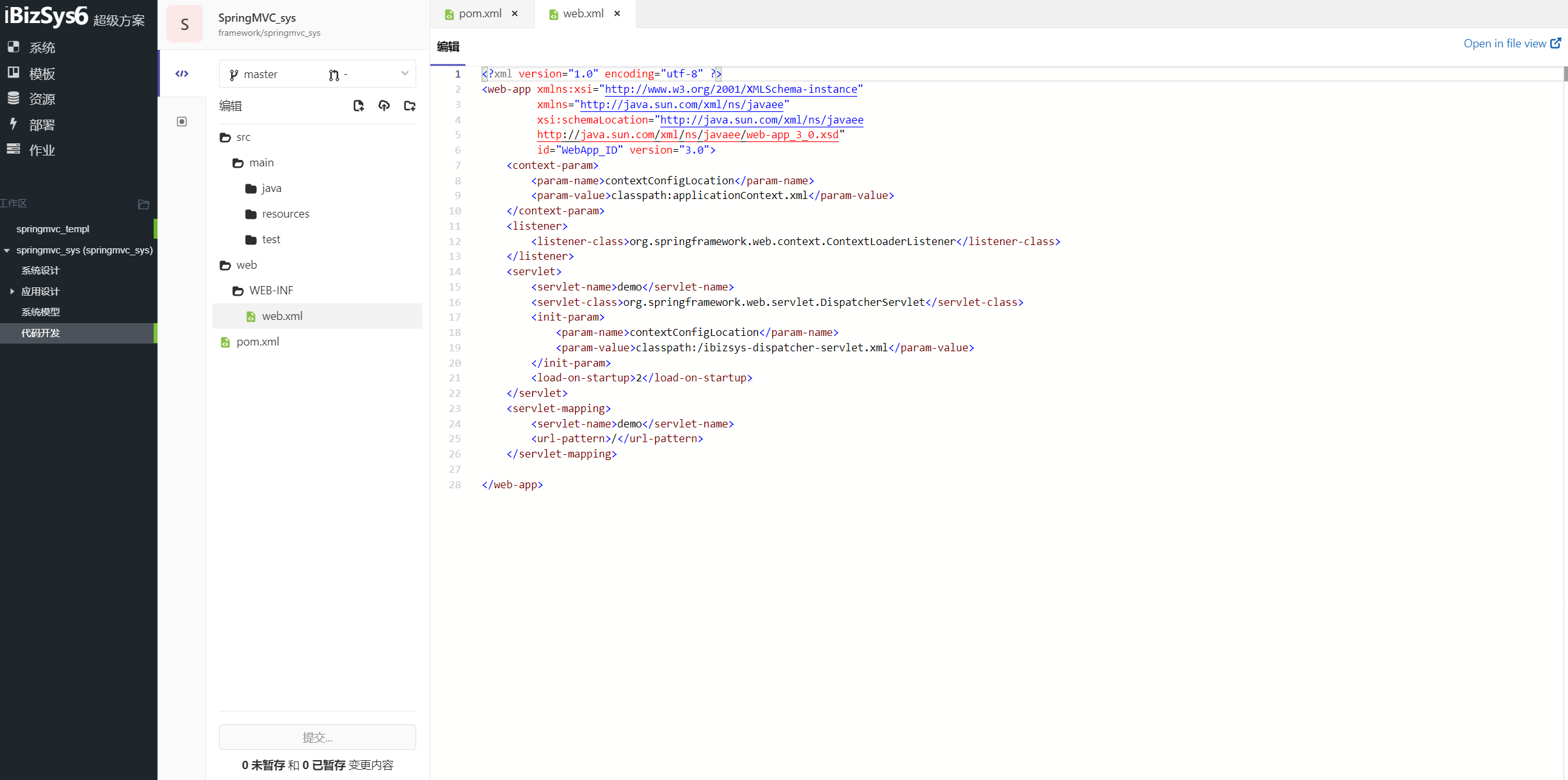The image size is (1568, 780).
Task: Select the 编辑 editor tab
Action: point(448,47)
